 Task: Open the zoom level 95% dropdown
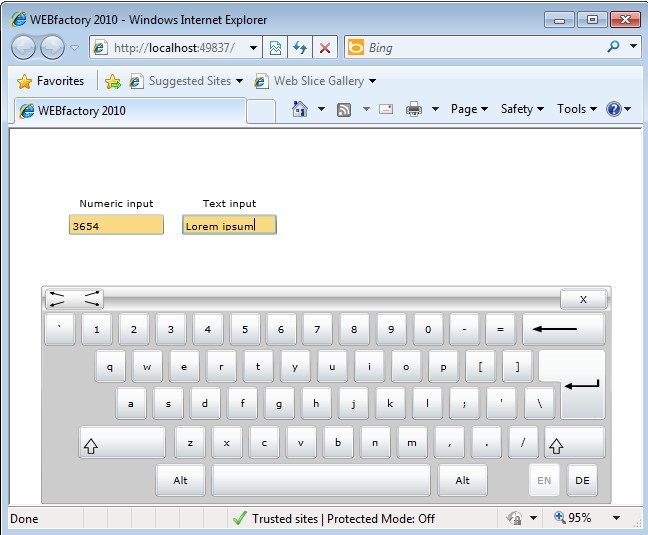pos(616,518)
